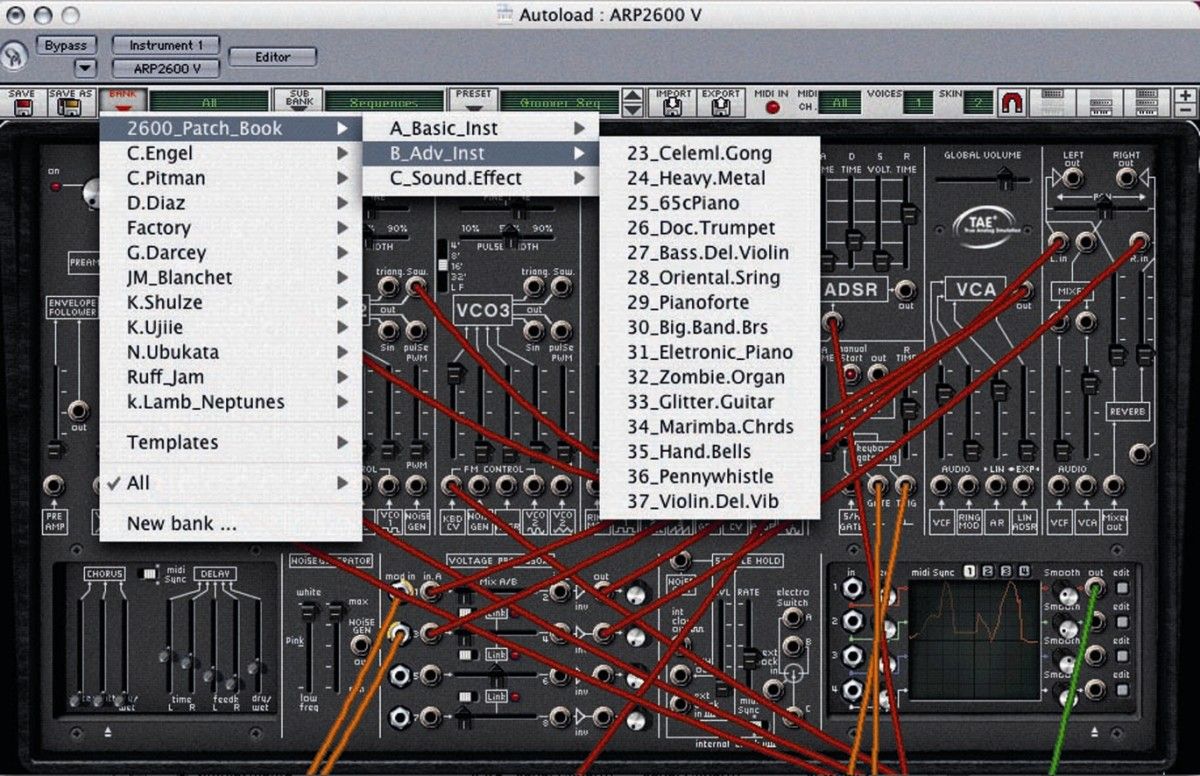Click the envelope follower out jack
The width and height of the screenshot is (1200, 776).
click(78, 411)
